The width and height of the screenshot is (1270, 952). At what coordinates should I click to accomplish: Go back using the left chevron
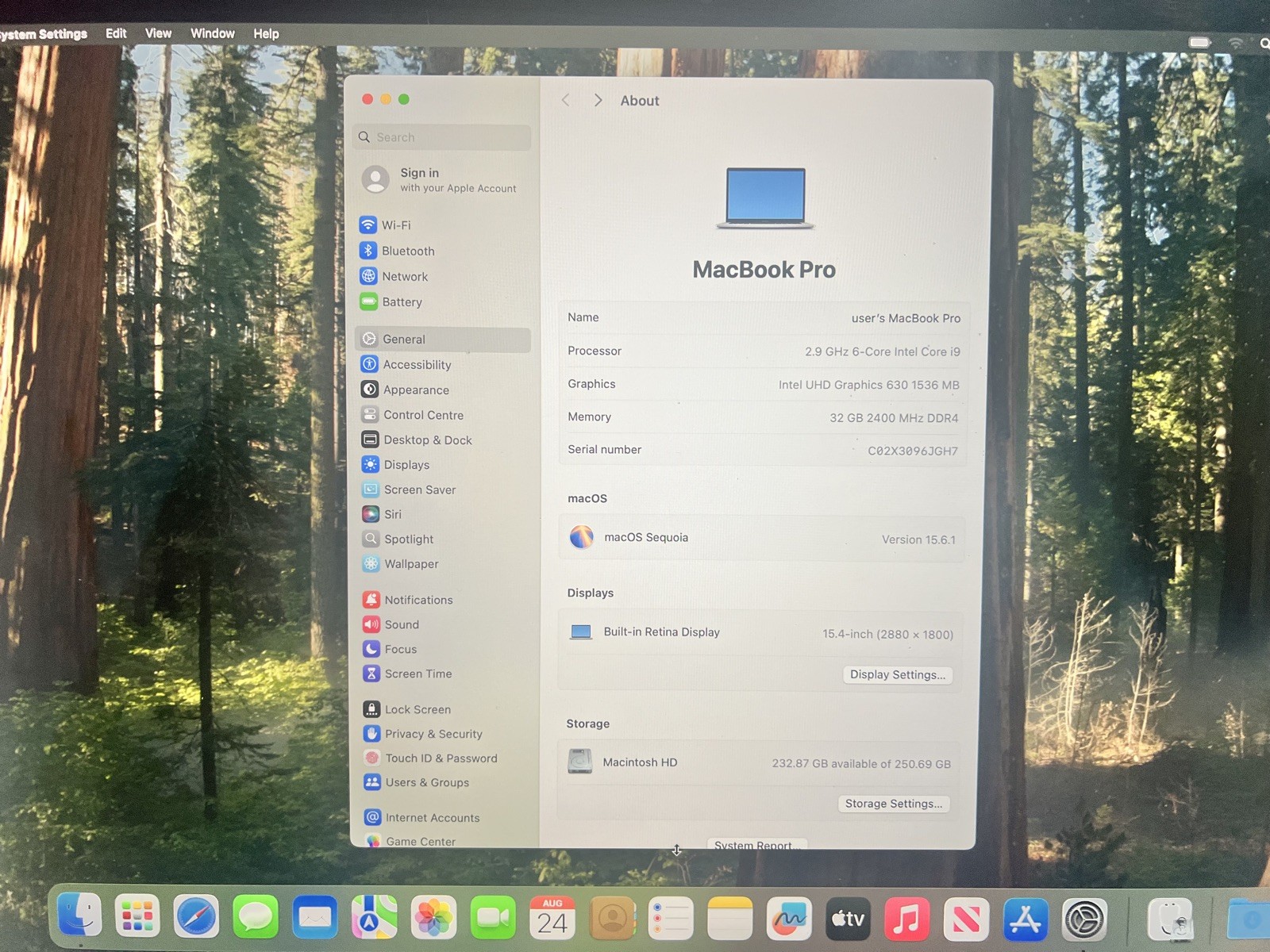pyautogui.click(x=565, y=100)
